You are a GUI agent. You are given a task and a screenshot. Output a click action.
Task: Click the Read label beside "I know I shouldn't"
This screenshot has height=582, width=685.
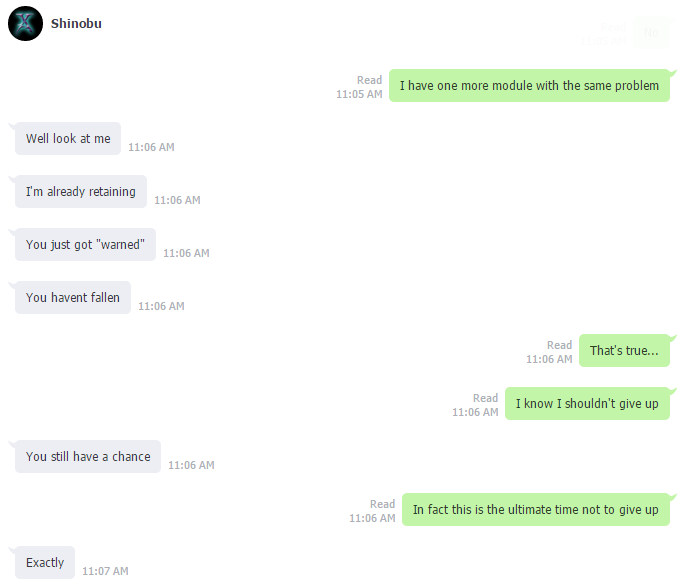[485, 398]
